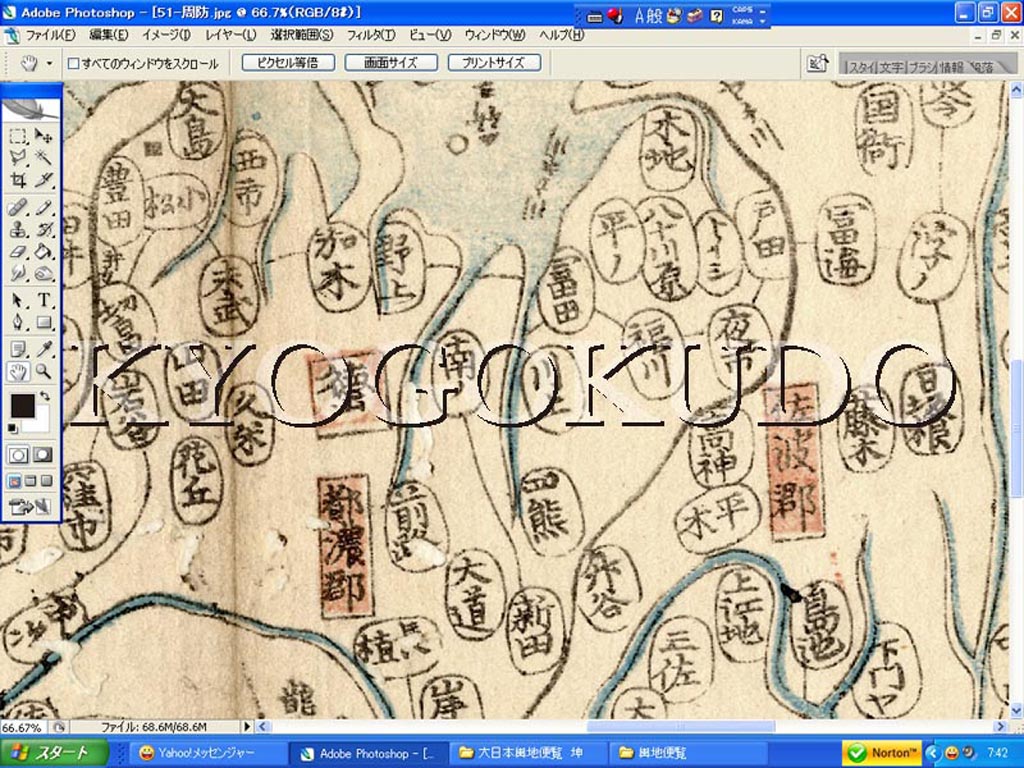The image size is (1024, 768).
Task: Select the Sponge tool
Action: click(43, 272)
